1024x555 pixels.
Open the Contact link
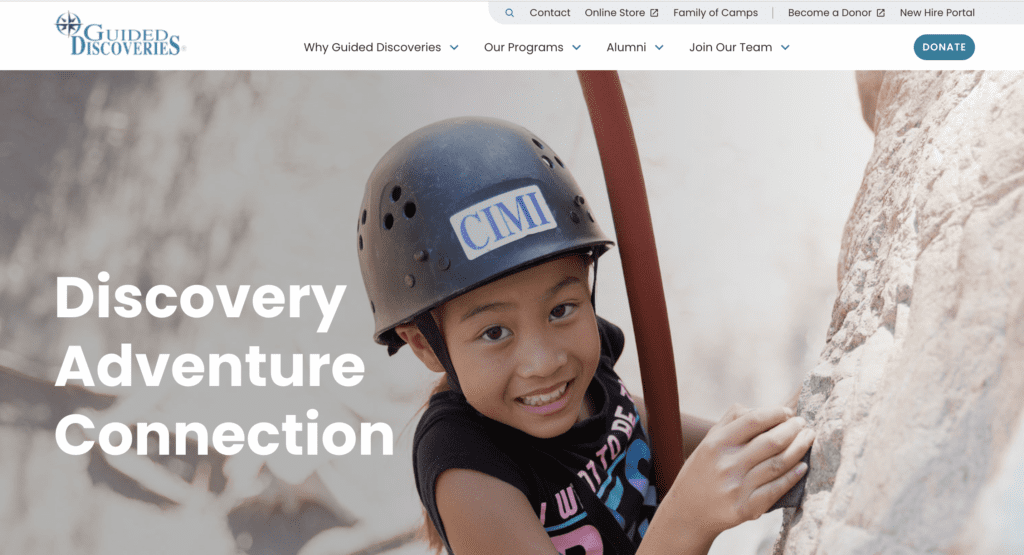point(550,12)
